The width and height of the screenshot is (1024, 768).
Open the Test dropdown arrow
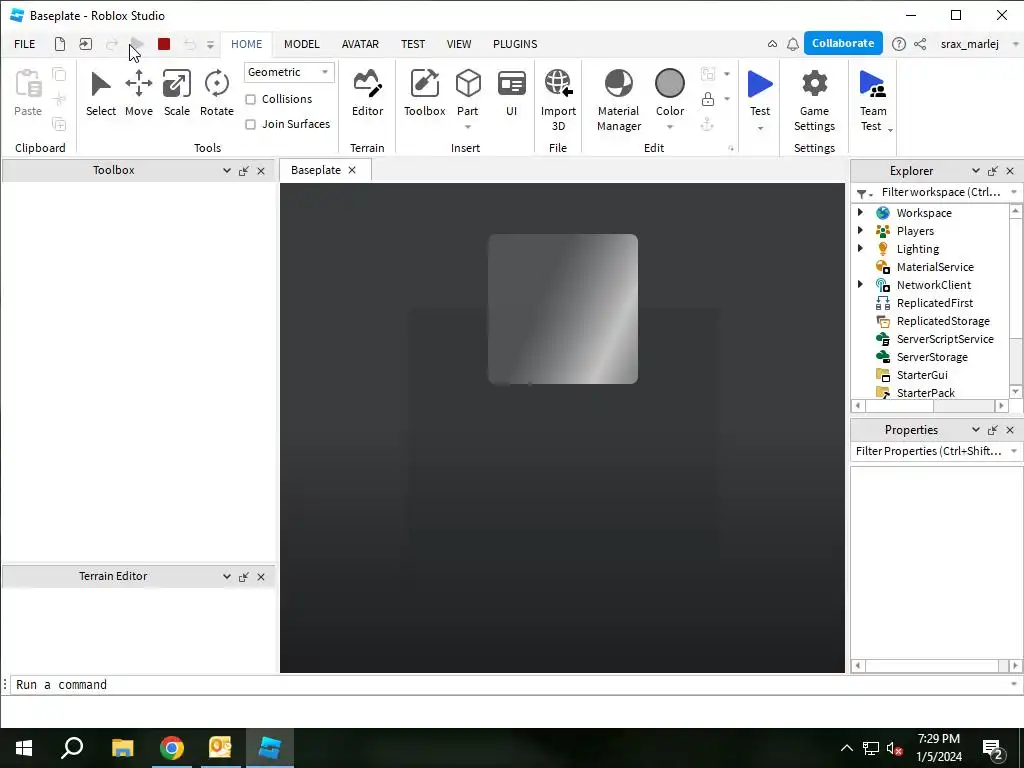coord(760,128)
